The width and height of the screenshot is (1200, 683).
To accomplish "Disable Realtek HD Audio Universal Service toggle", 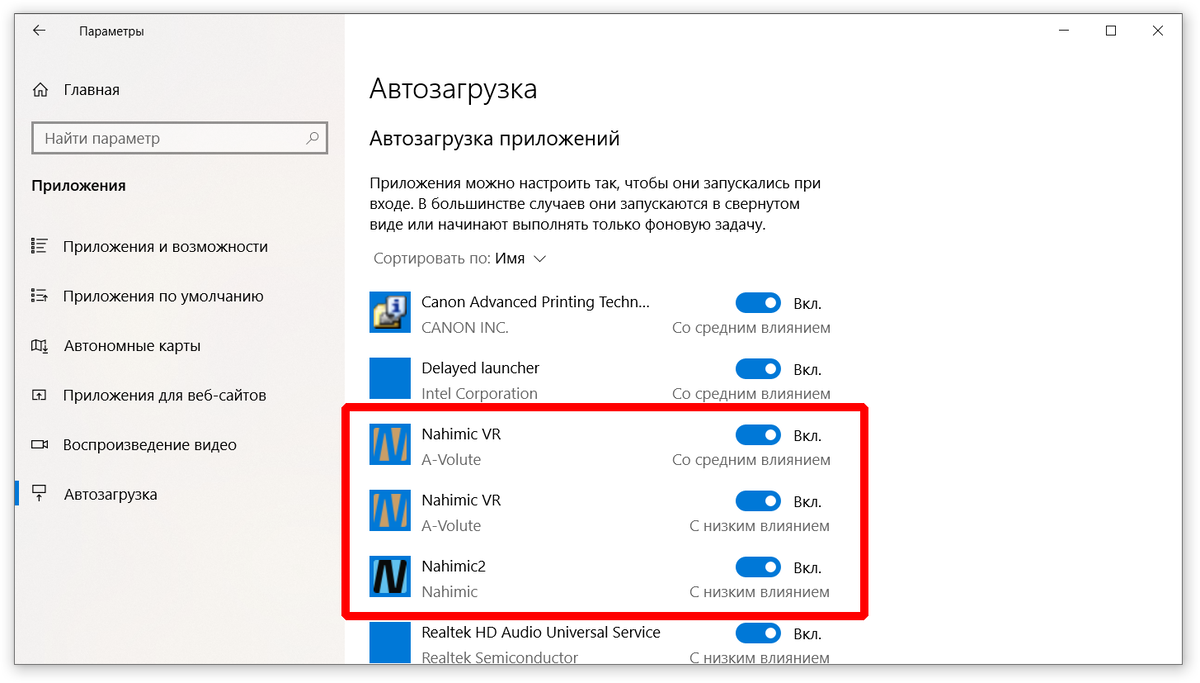I will 758,633.
